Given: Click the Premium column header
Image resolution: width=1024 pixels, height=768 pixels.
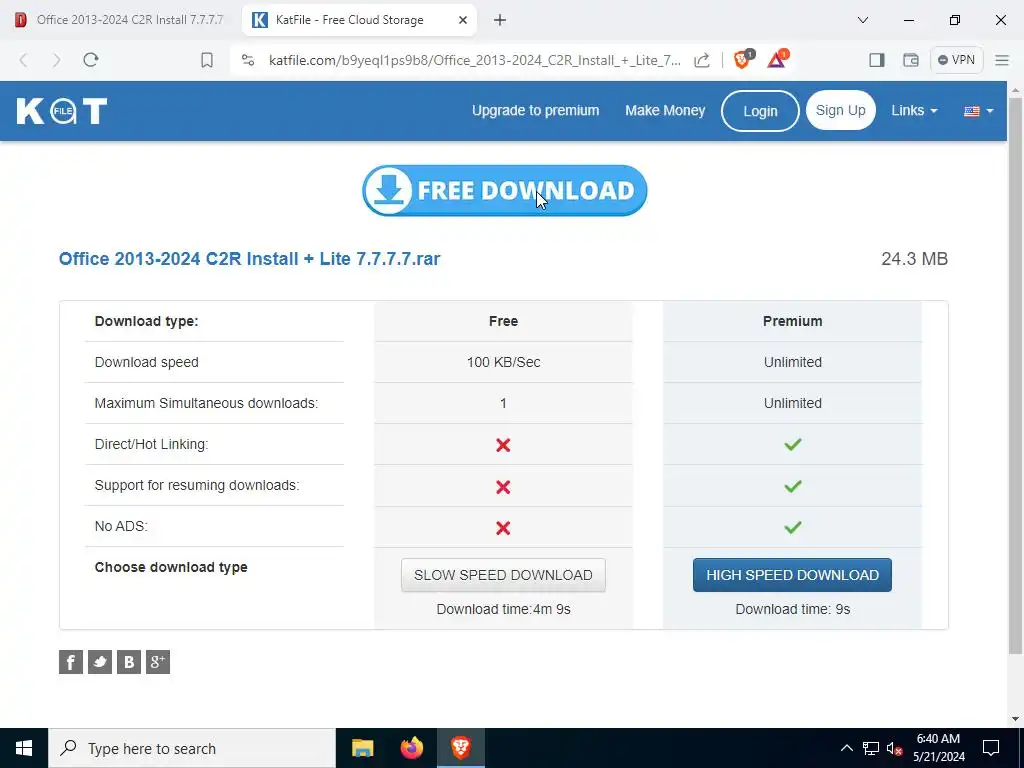Looking at the screenshot, I should point(792,321).
